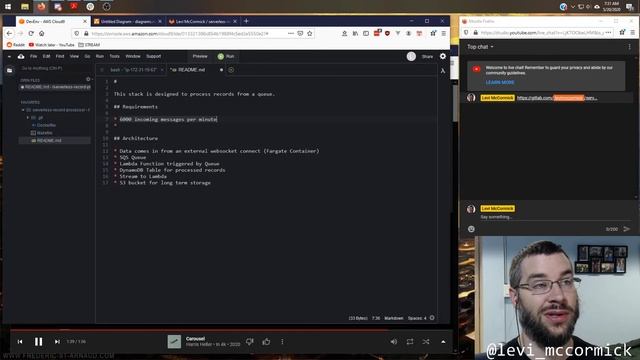
Task: Click LEARN MORE in chat welcome banner
Action: 500,82
